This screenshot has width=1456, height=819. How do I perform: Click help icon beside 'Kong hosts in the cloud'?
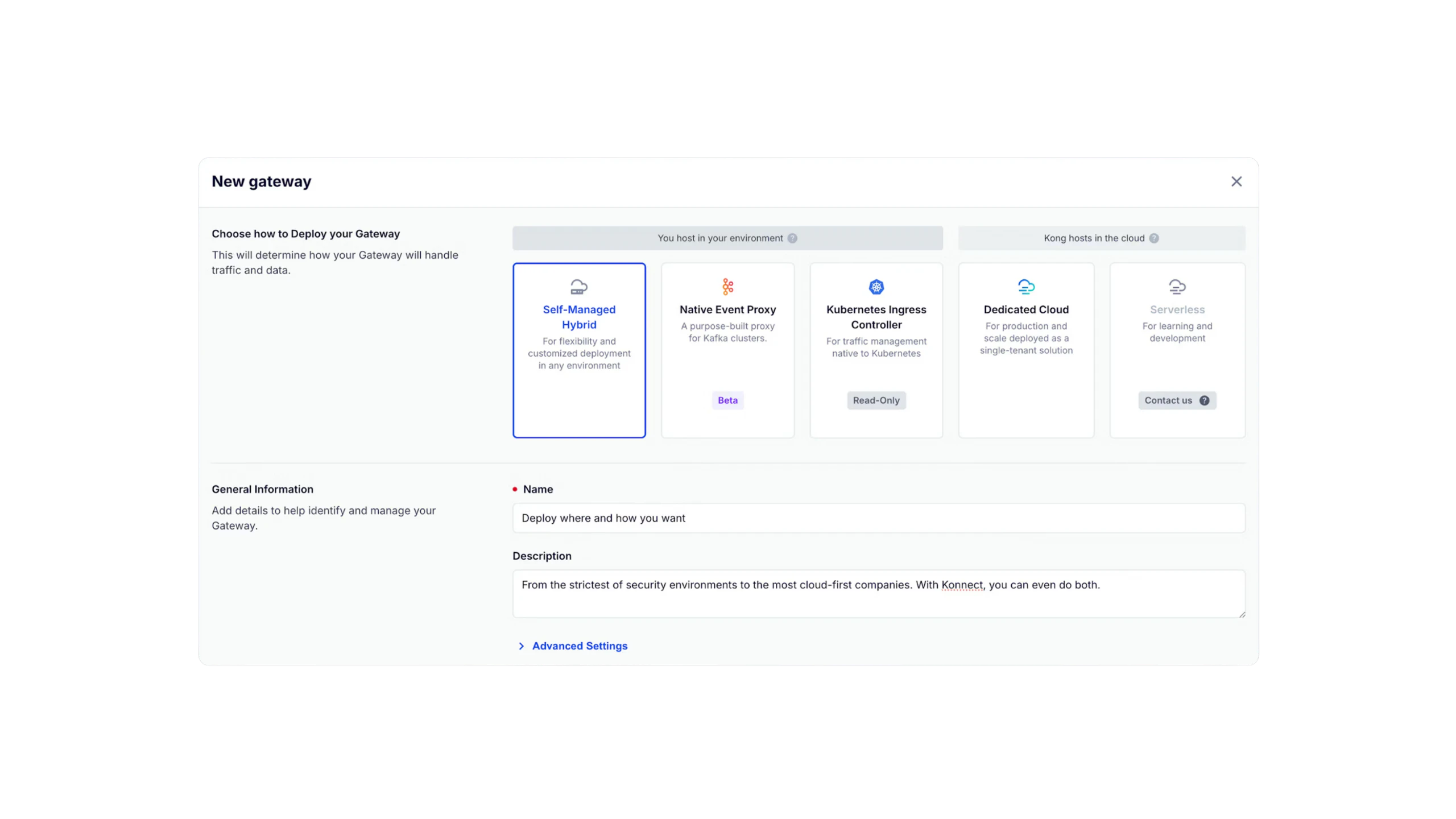1153,238
